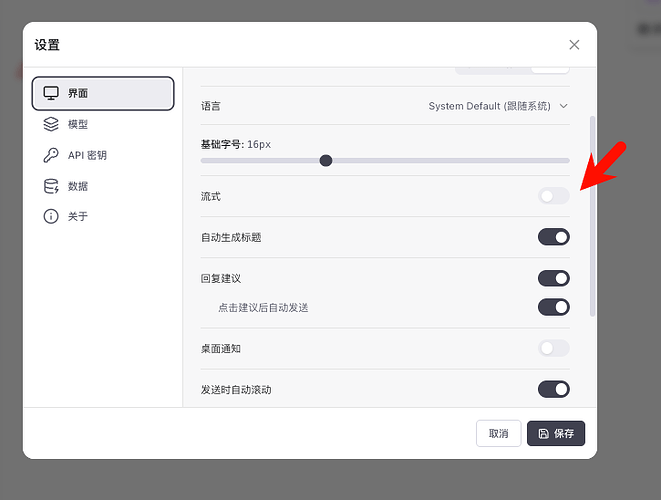Switch to the API 密钥 tab
The image size is (661, 500).
pos(103,155)
